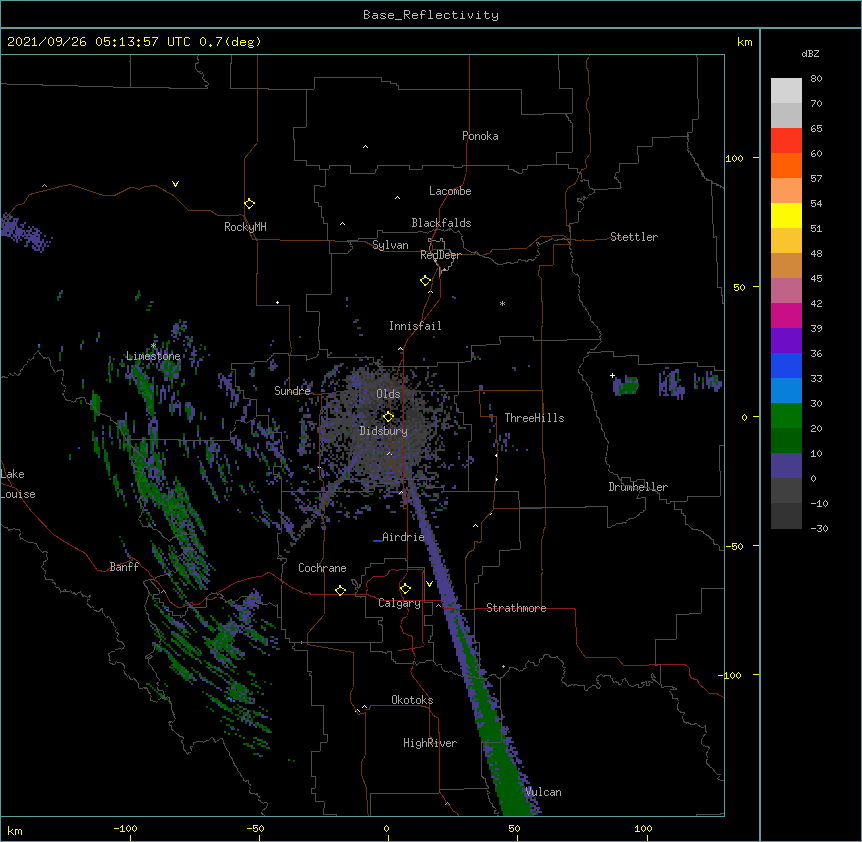Click the Limestone map label
This screenshot has width=862, height=842.
pyautogui.click(x=153, y=356)
